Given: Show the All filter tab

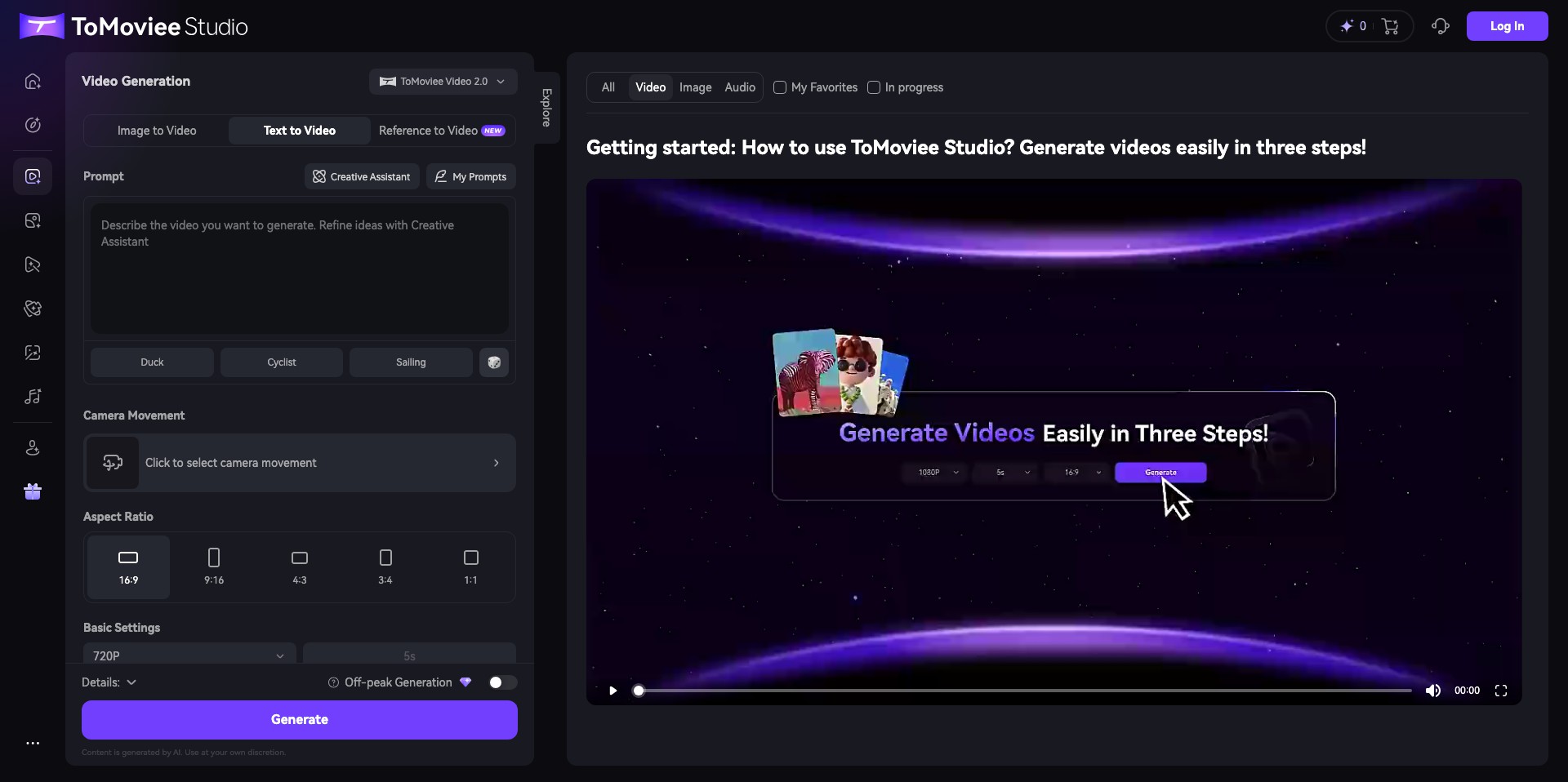Looking at the screenshot, I should click(608, 87).
